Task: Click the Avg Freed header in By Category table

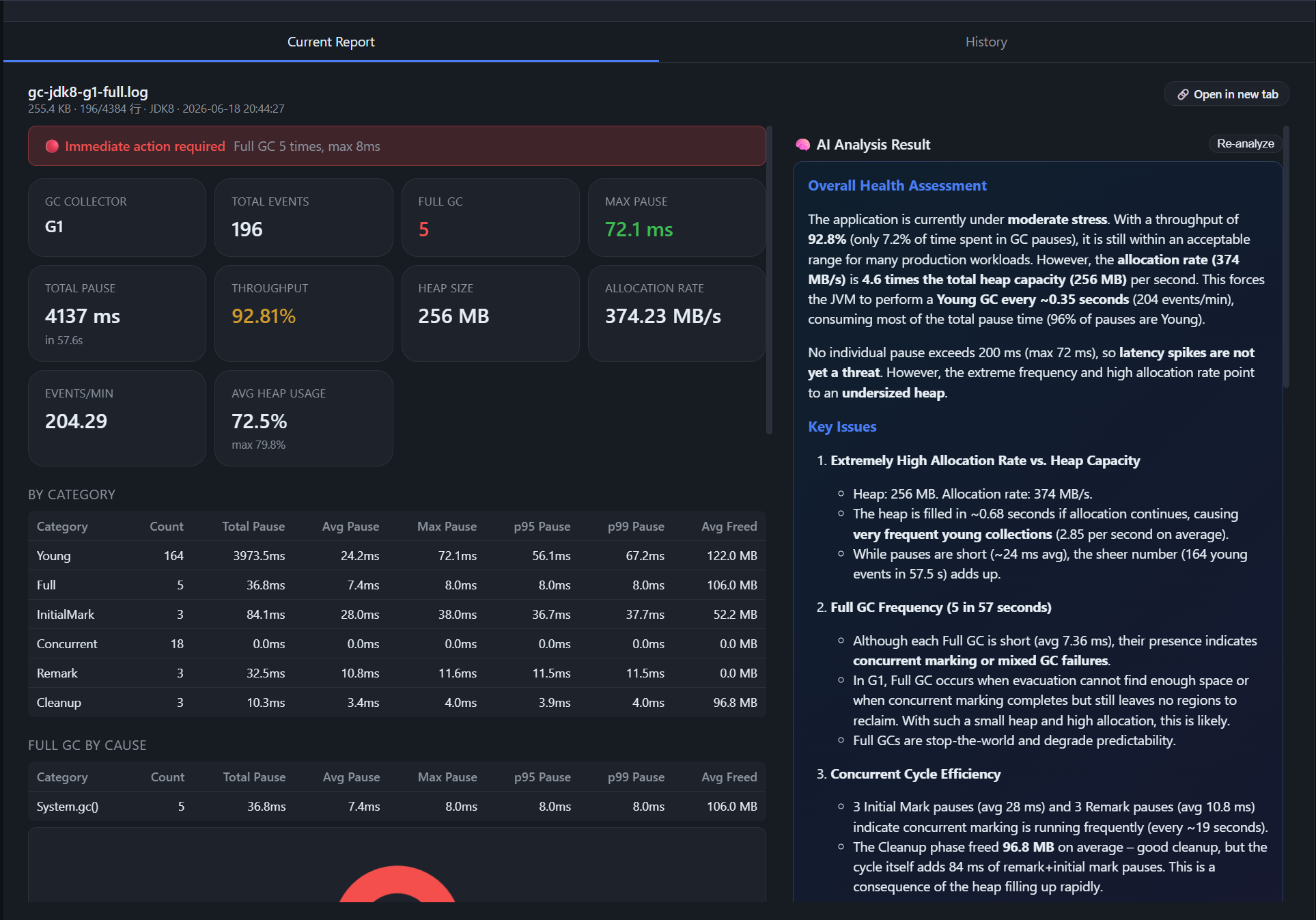Action: point(729,527)
